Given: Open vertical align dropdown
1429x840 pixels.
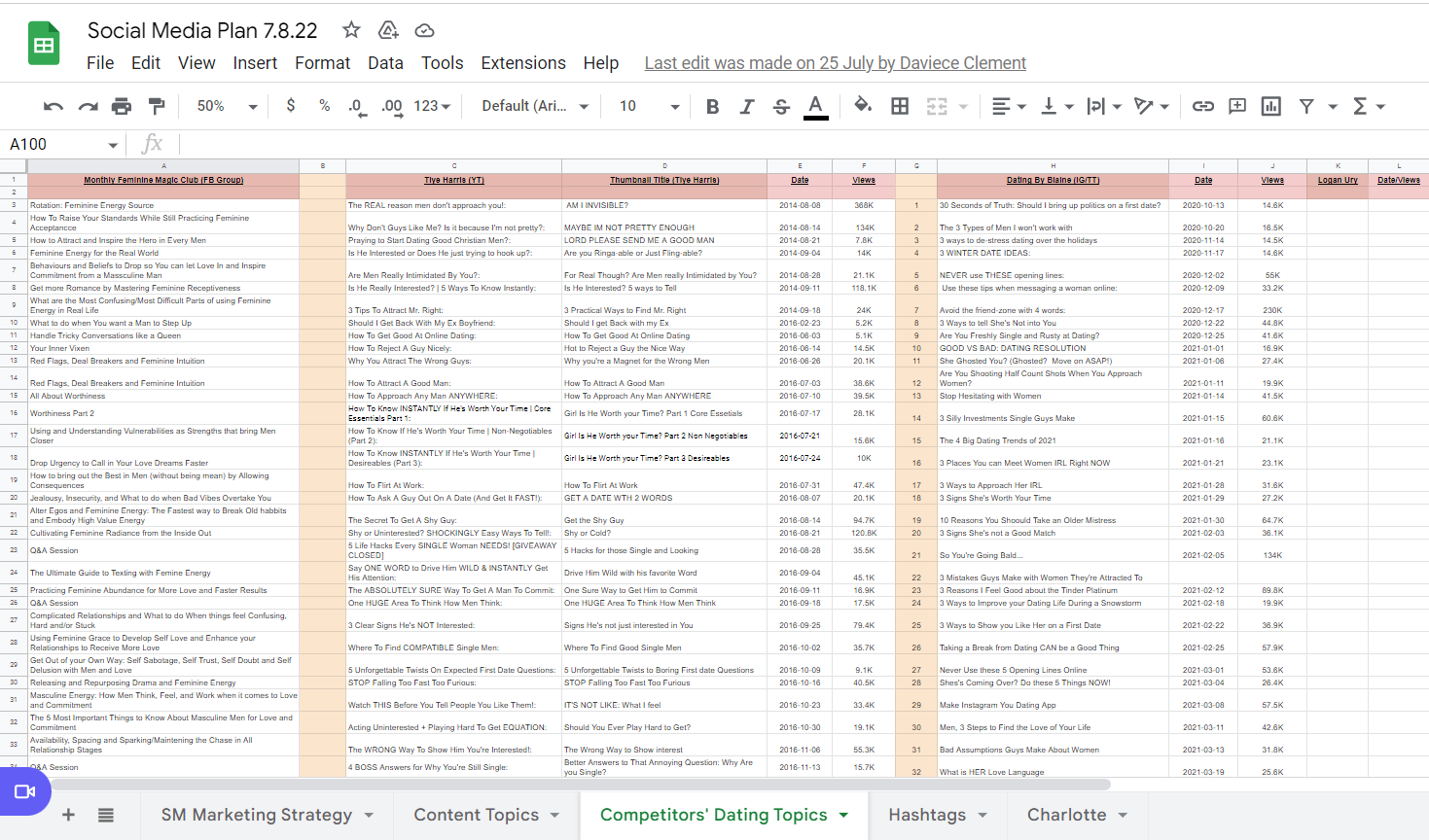Looking at the screenshot, I should click(x=1056, y=106).
